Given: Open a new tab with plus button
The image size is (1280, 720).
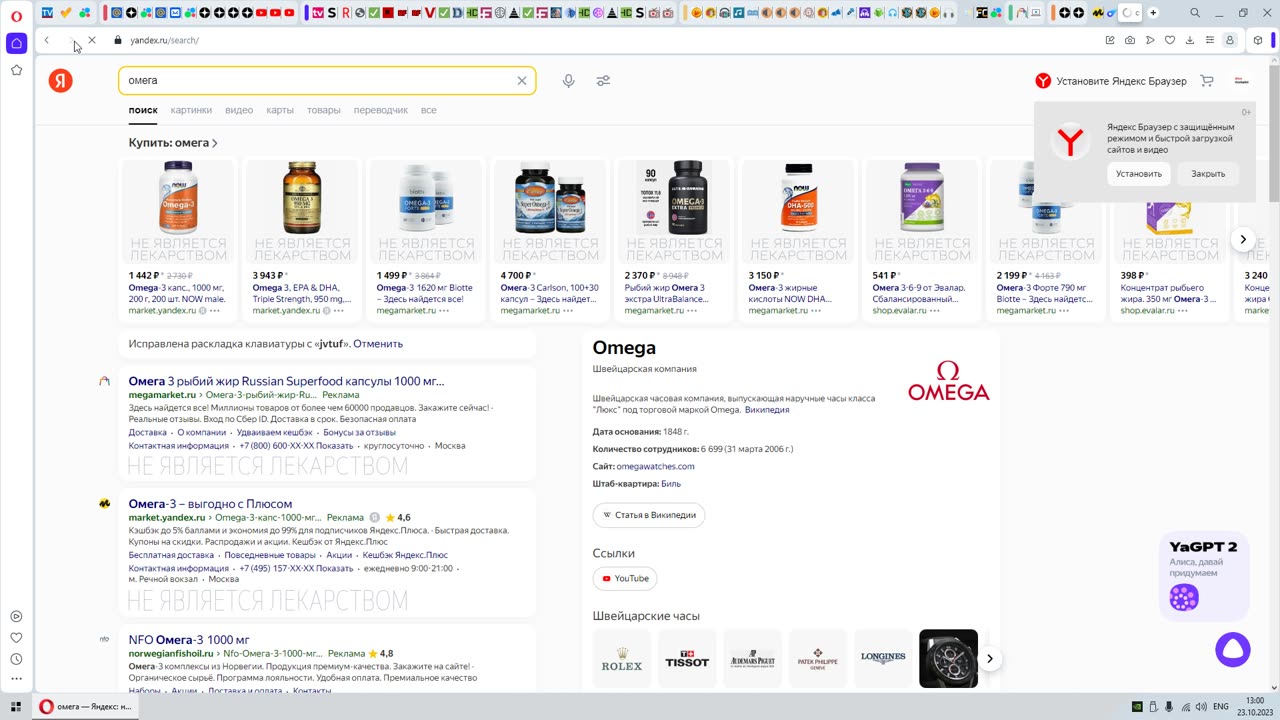Looking at the screenshot, I should click(x=1153, y=13).
